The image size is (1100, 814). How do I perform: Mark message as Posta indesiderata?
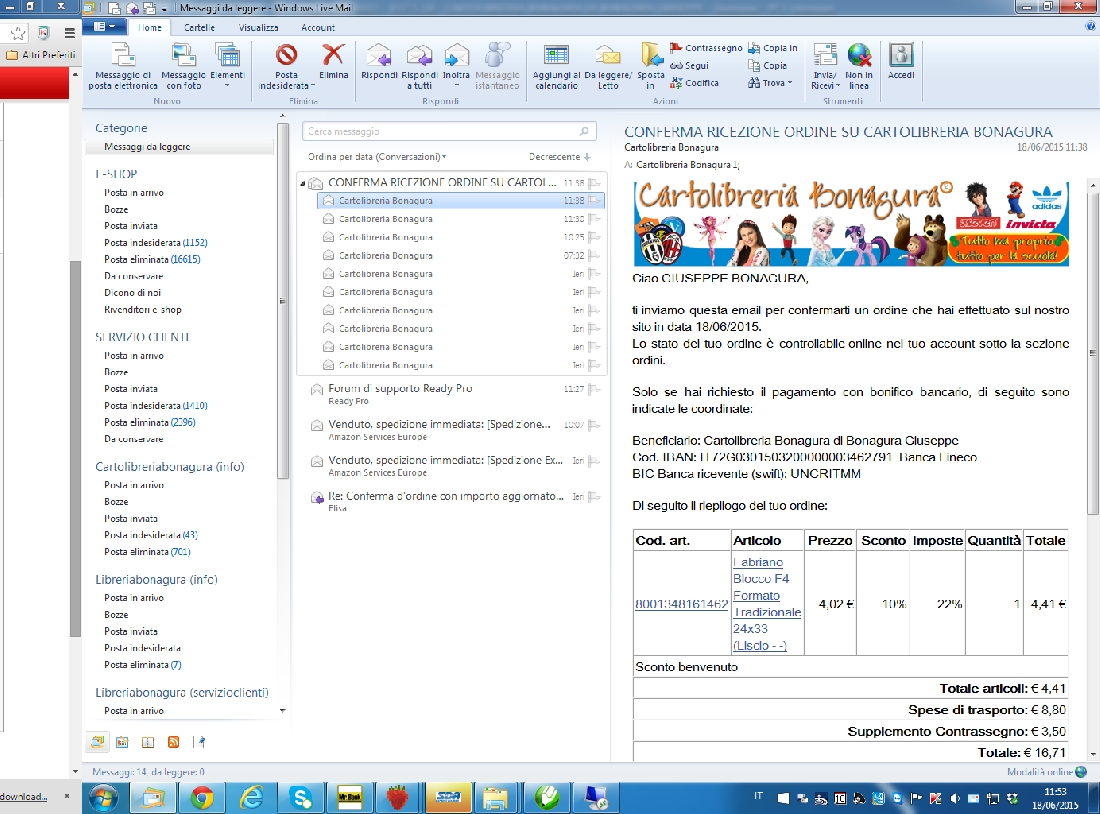286,66
